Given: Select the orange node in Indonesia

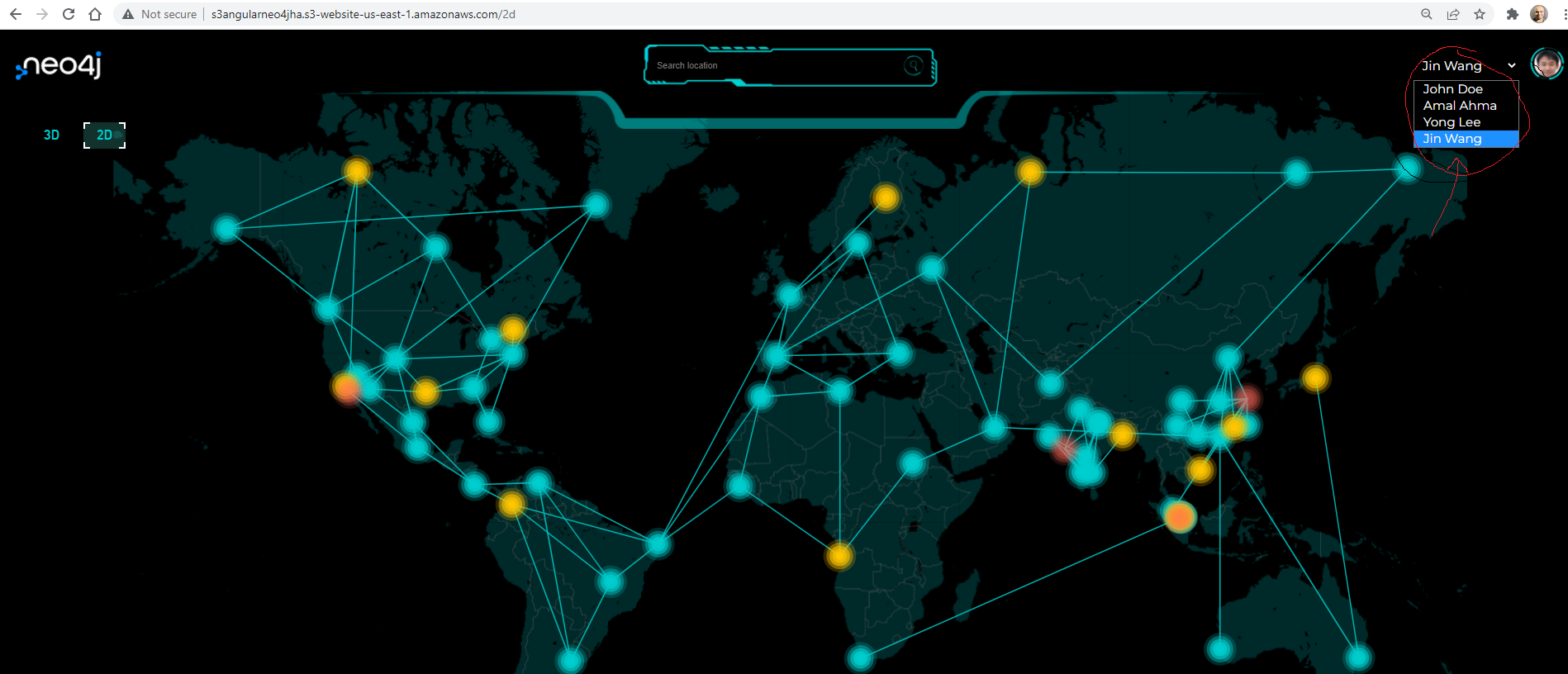Looking at the screenshot, I should point(1180,517).
